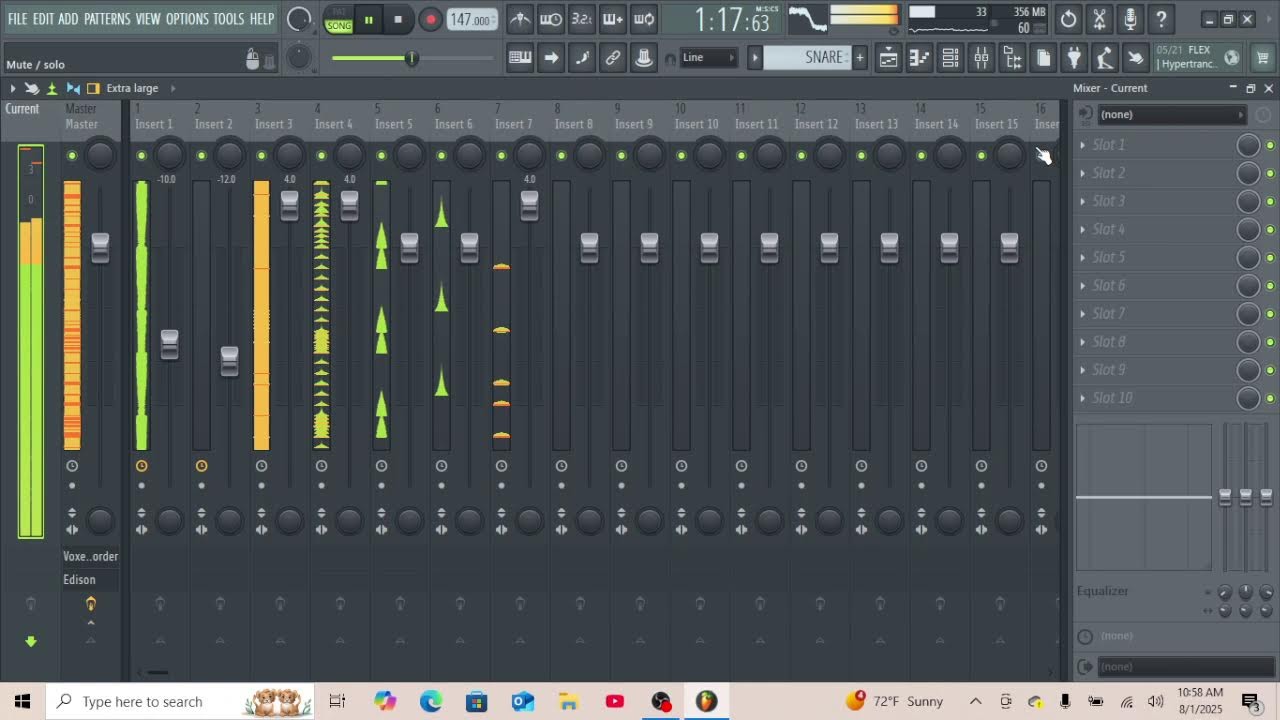This screenshot has width=1280, height=720.
Task: Open the Mixer window icon
Action: (x=981, y=58)
